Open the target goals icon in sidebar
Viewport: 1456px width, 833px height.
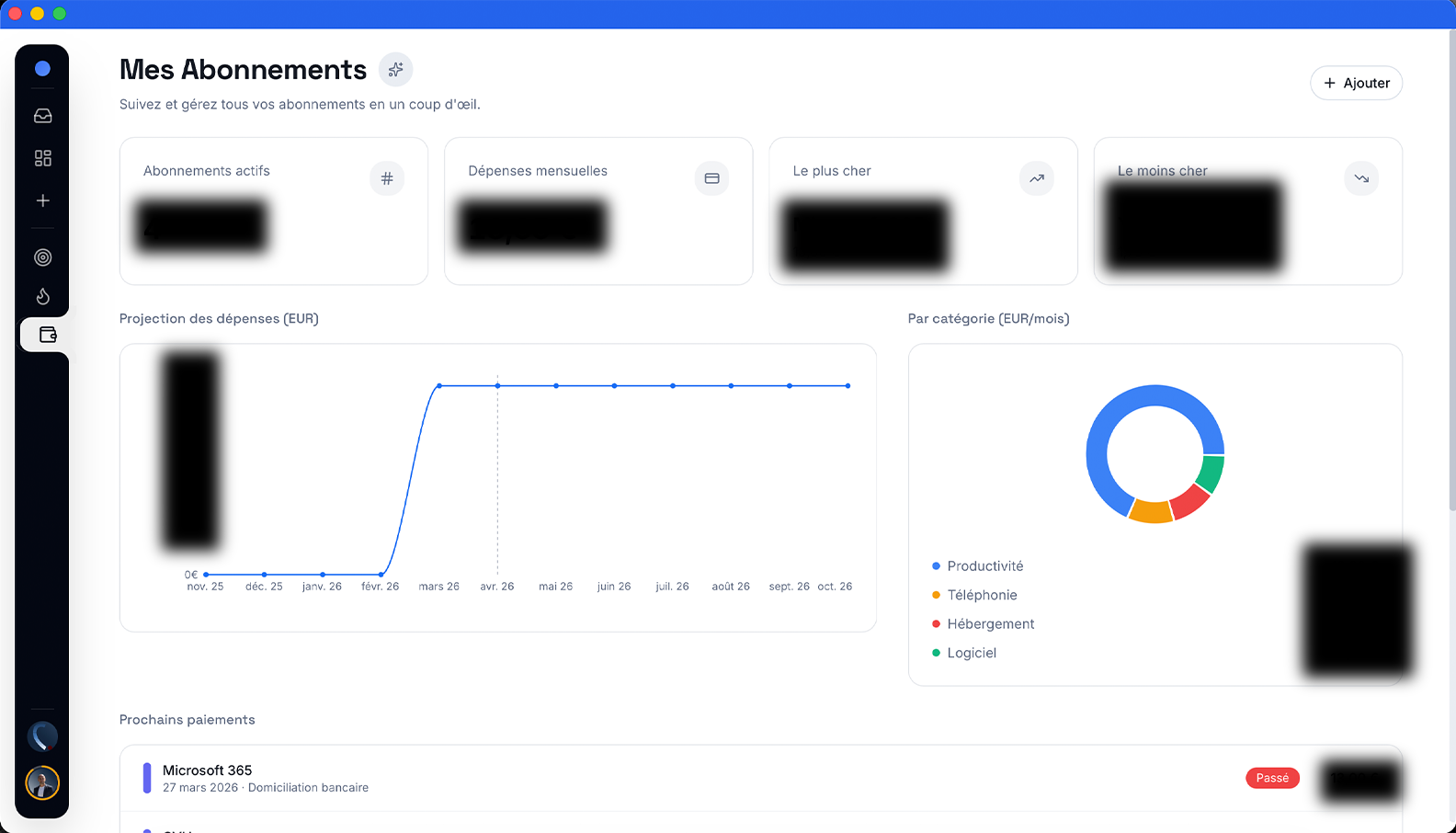[42, 257]
